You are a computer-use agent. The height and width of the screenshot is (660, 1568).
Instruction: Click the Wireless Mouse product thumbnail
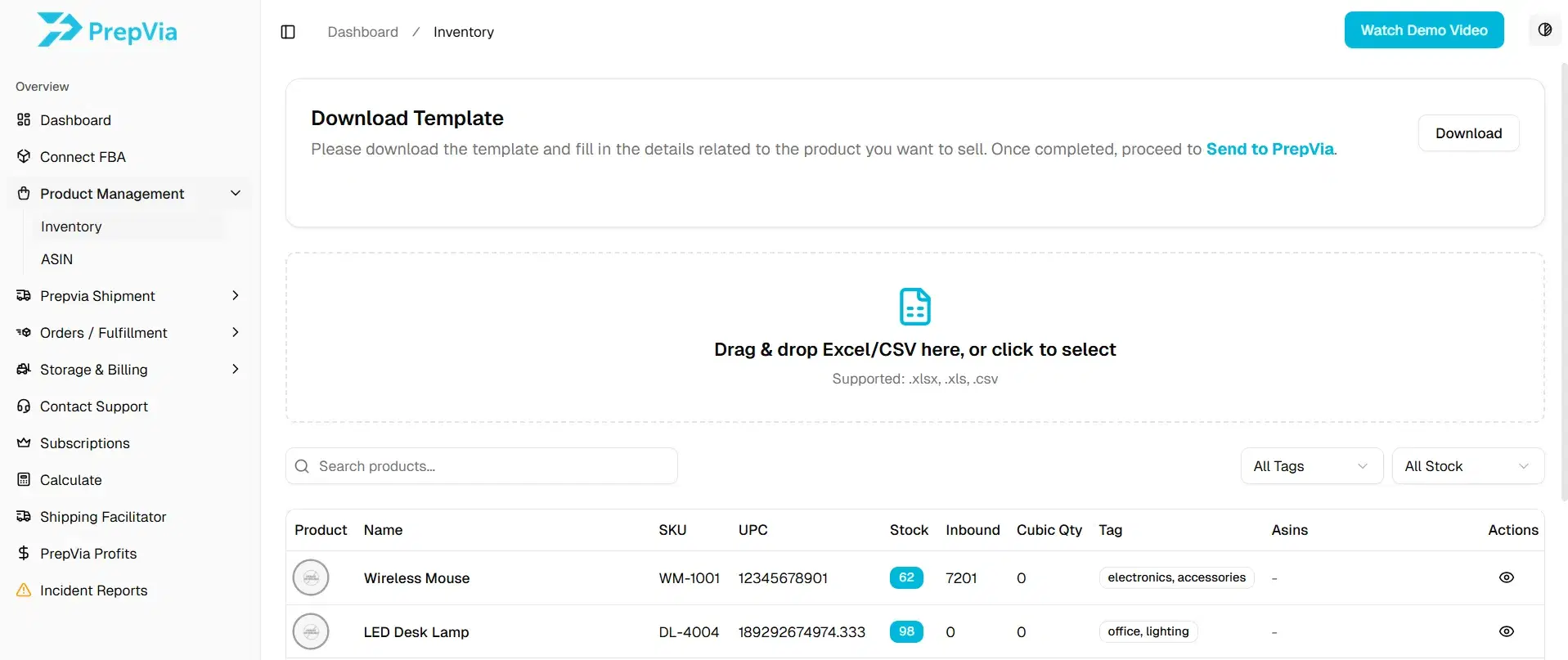click(311, 577)
